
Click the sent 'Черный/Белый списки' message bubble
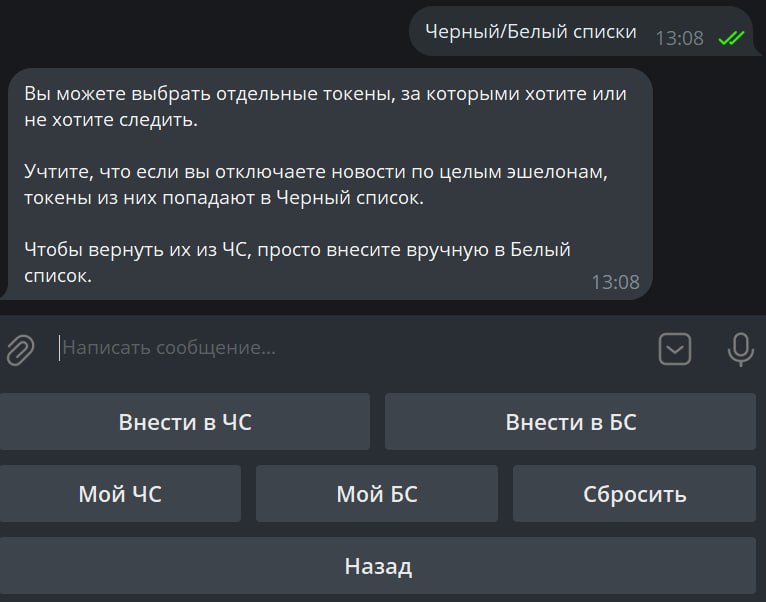pyautogui.click(x=581, y=31)
